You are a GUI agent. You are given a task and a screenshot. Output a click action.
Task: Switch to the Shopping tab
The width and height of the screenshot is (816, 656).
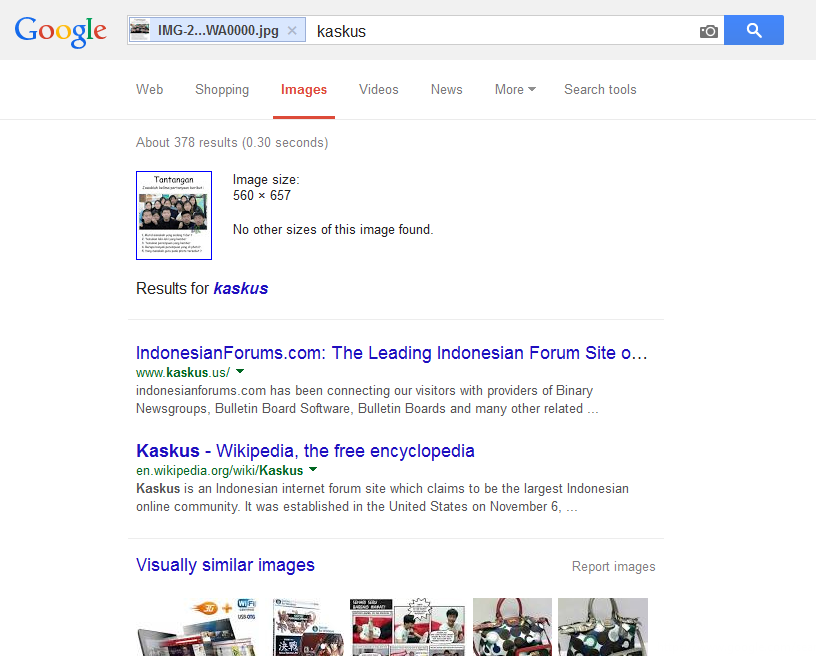[222, 89]
